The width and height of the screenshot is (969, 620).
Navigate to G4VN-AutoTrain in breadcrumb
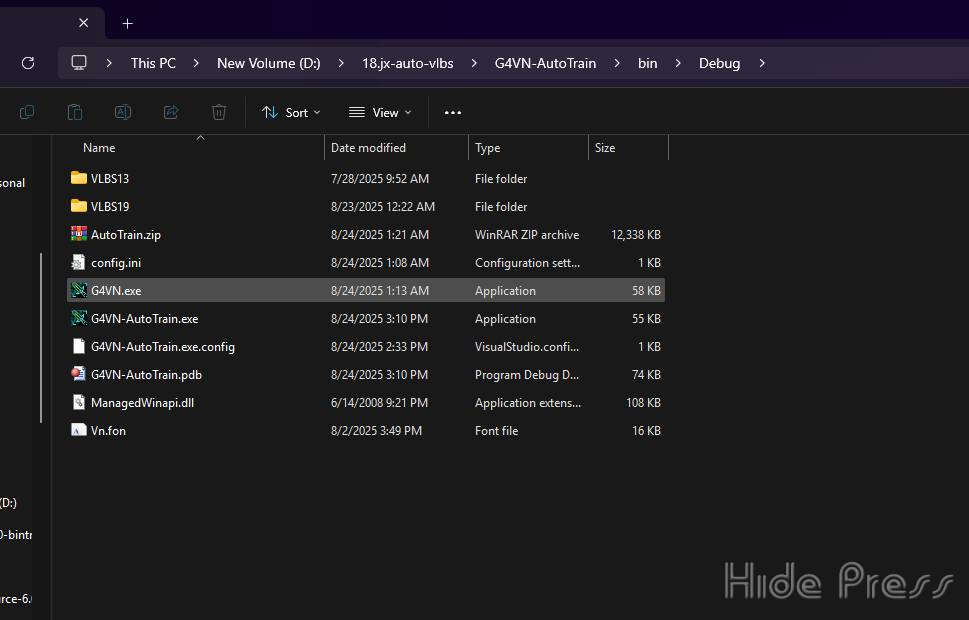click(545, 63)
